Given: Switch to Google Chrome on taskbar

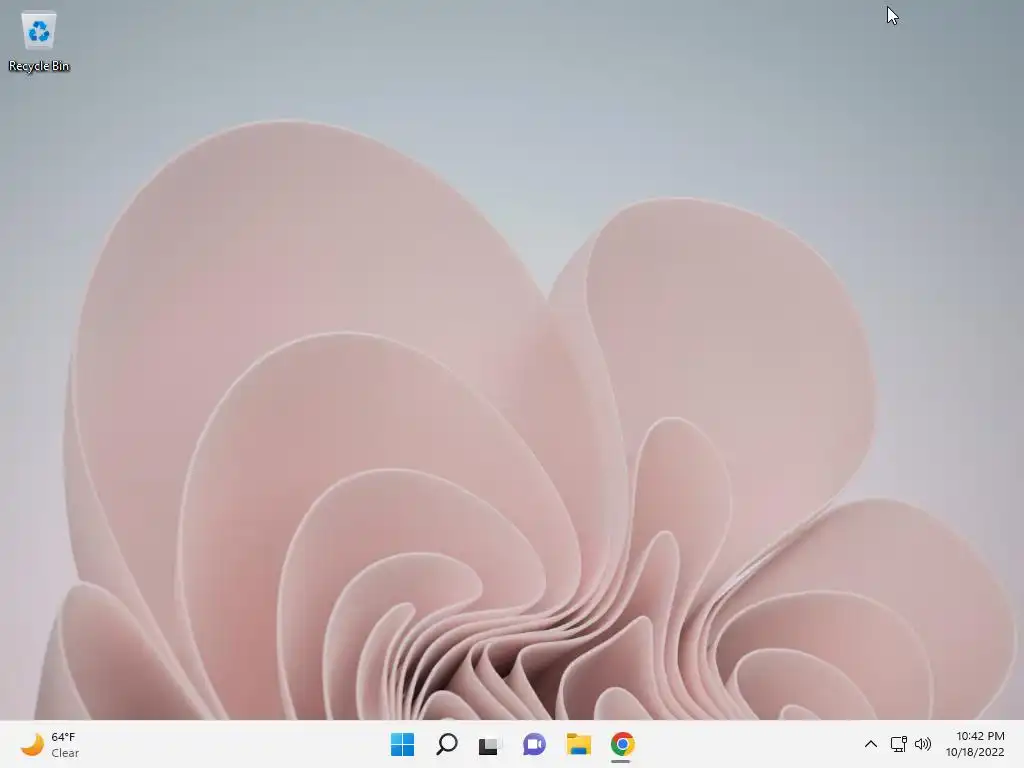Looking at the screenshot, I should pos(622,744).
